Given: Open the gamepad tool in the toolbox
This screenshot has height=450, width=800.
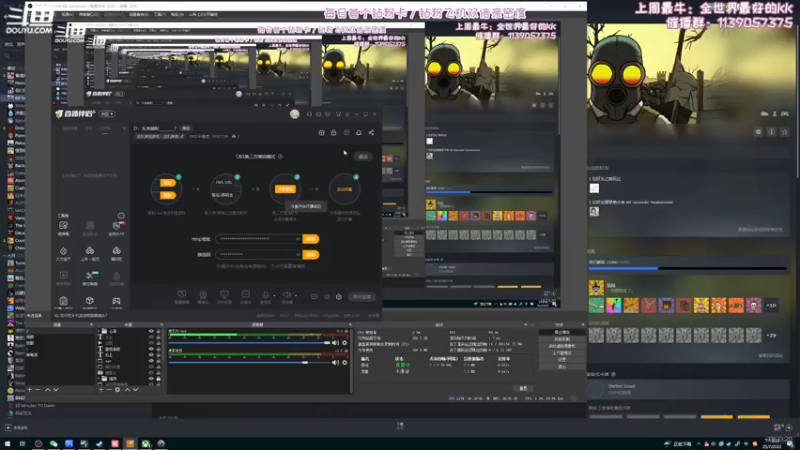Looking at the screenshot, I should pyautogui.click(x=116, y=301).
